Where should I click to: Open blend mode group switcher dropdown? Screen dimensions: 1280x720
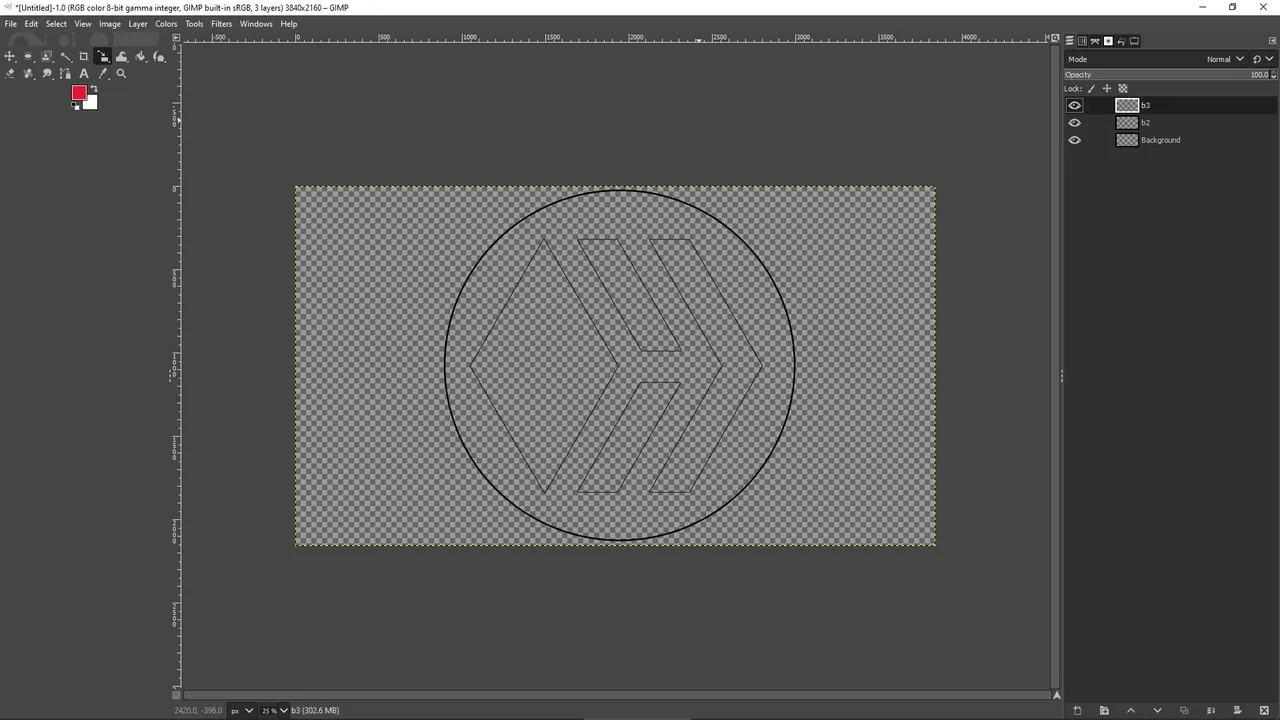(x=1264, y=59)
